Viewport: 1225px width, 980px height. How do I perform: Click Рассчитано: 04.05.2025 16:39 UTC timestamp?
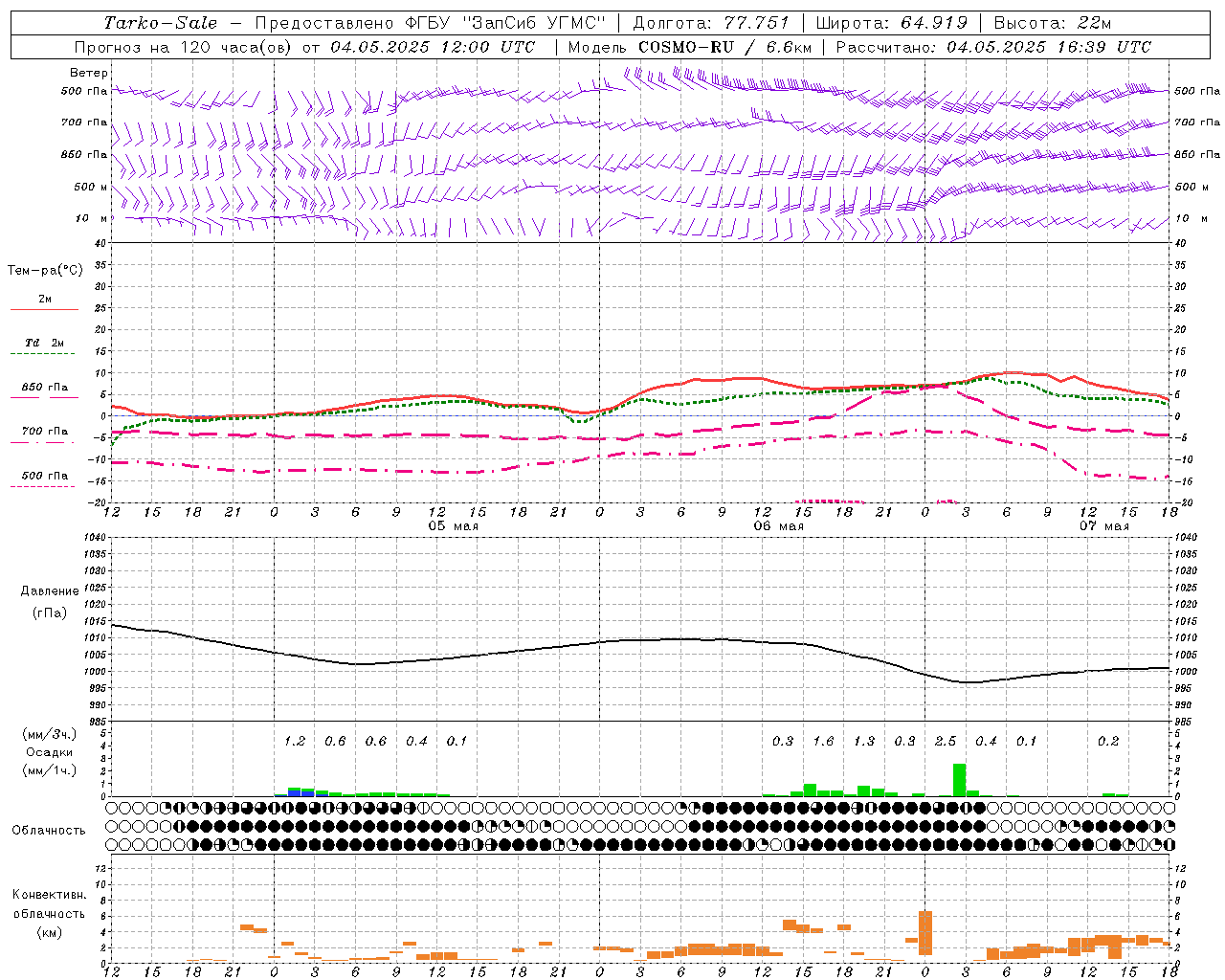click(993, 47)
